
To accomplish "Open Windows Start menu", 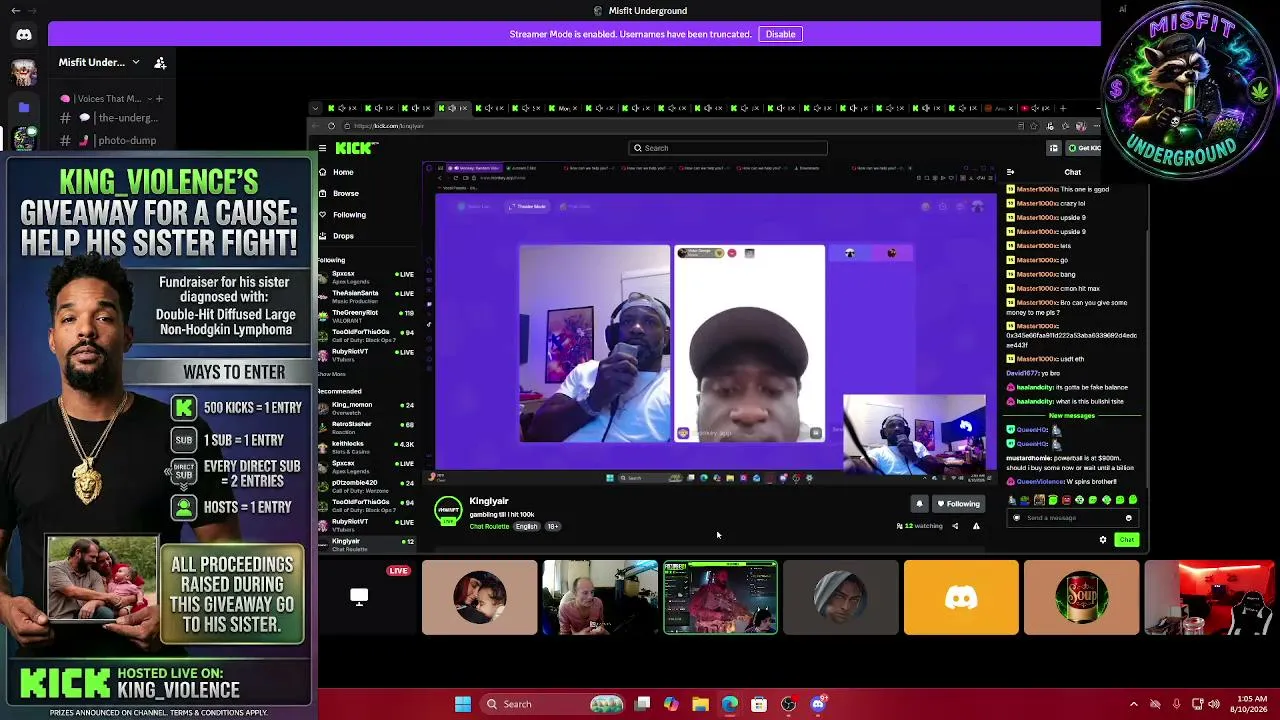I will pos(463,704).
